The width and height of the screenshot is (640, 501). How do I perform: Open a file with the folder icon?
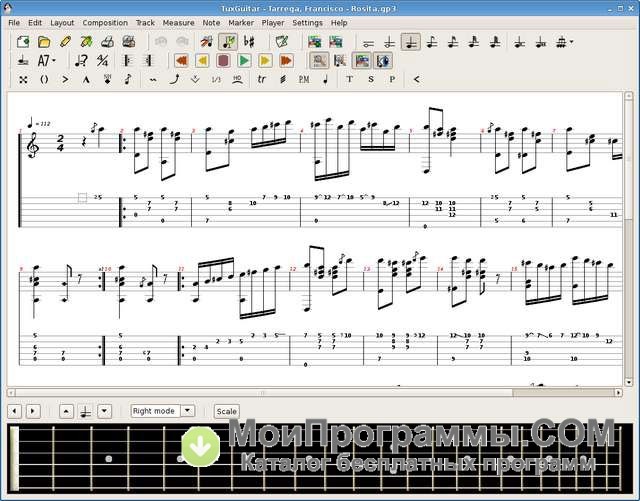click(x=44, y=42)
